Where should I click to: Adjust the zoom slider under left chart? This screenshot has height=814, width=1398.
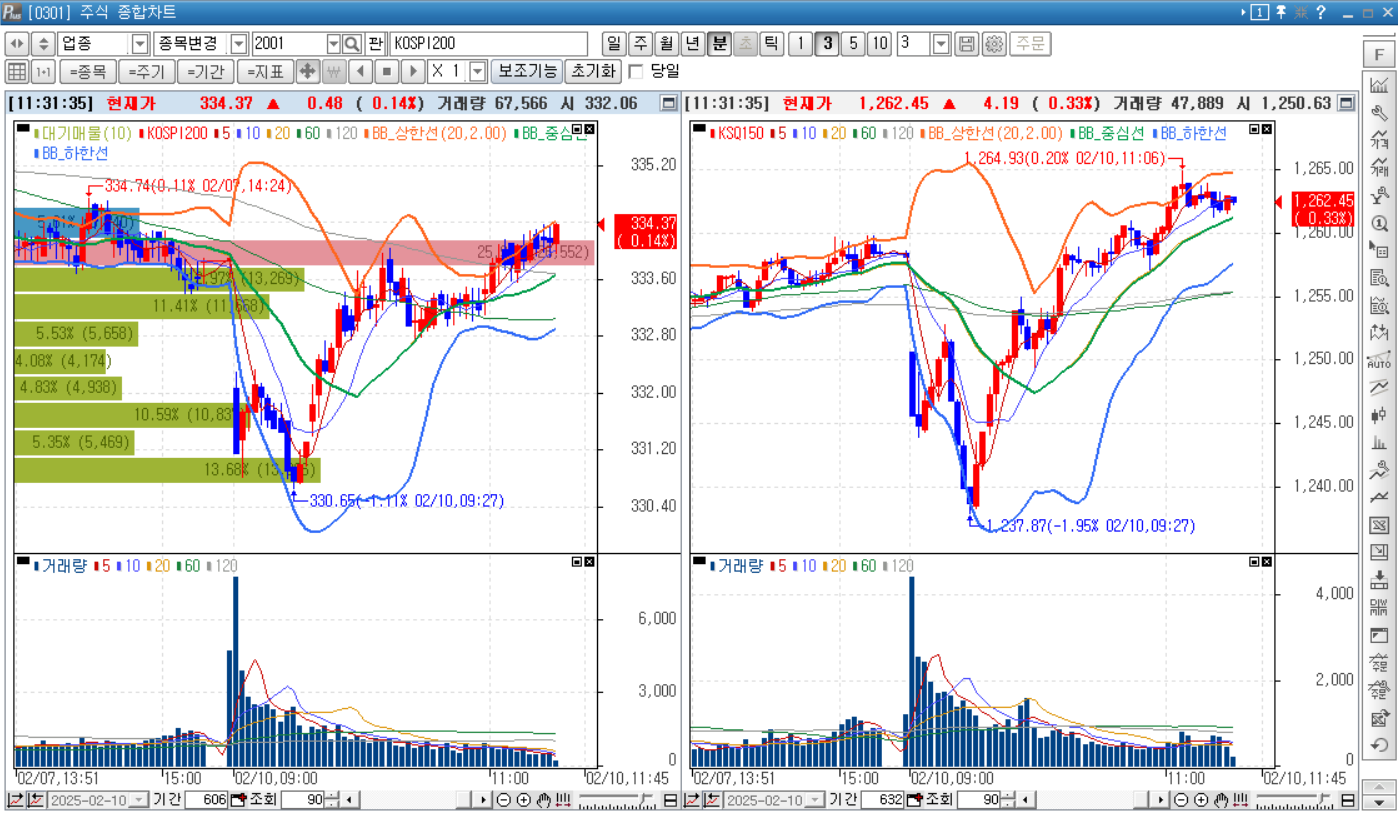tap(617, 800)
